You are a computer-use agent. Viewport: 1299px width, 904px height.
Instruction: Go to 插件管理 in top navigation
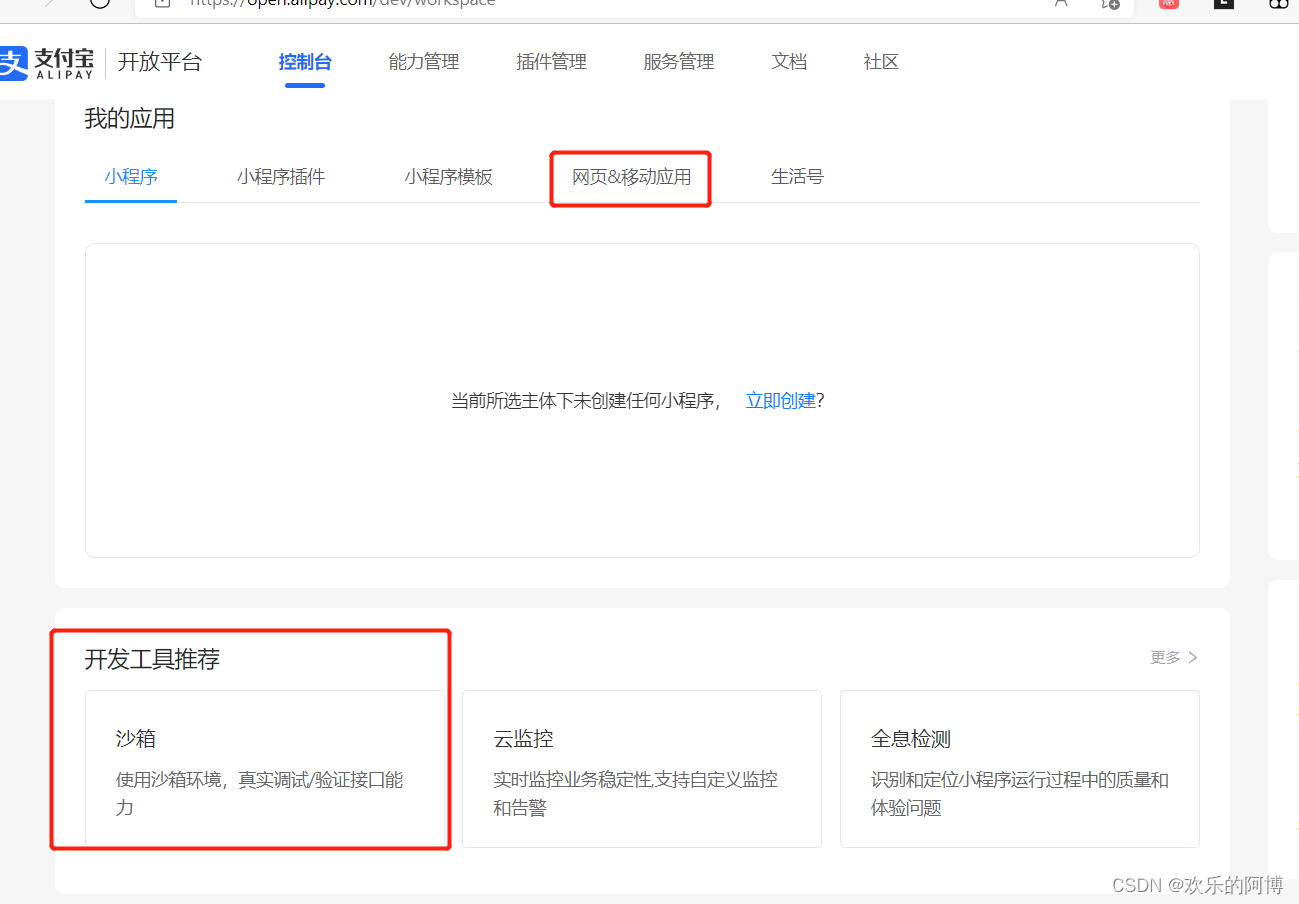[551, 62]
